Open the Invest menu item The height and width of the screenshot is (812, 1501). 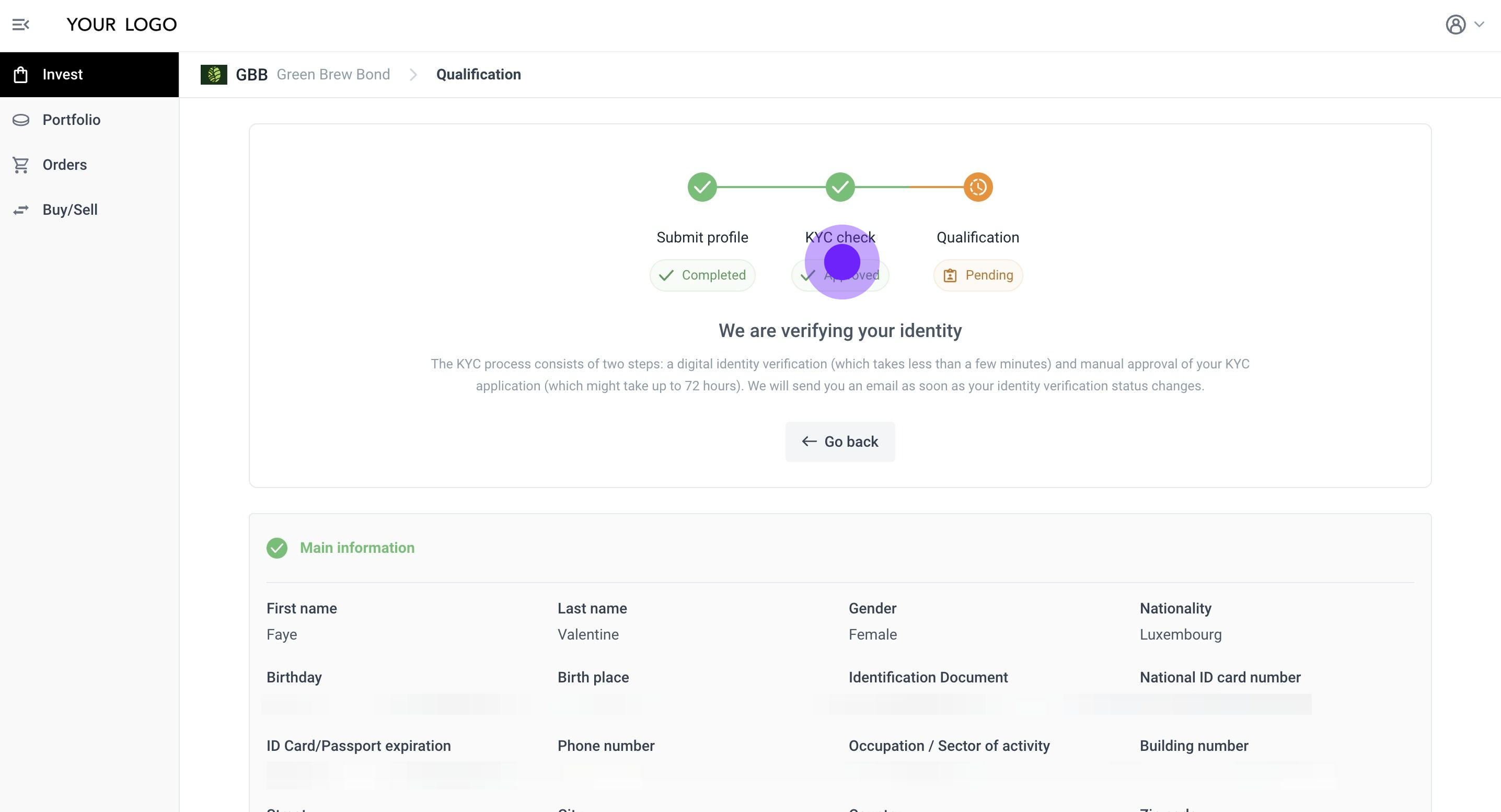tap(62, 75)
